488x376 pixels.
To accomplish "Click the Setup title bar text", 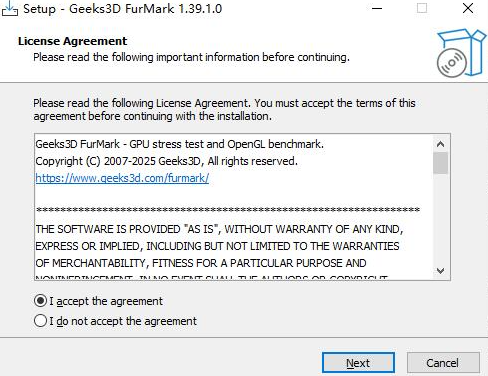I will (122, 9).
